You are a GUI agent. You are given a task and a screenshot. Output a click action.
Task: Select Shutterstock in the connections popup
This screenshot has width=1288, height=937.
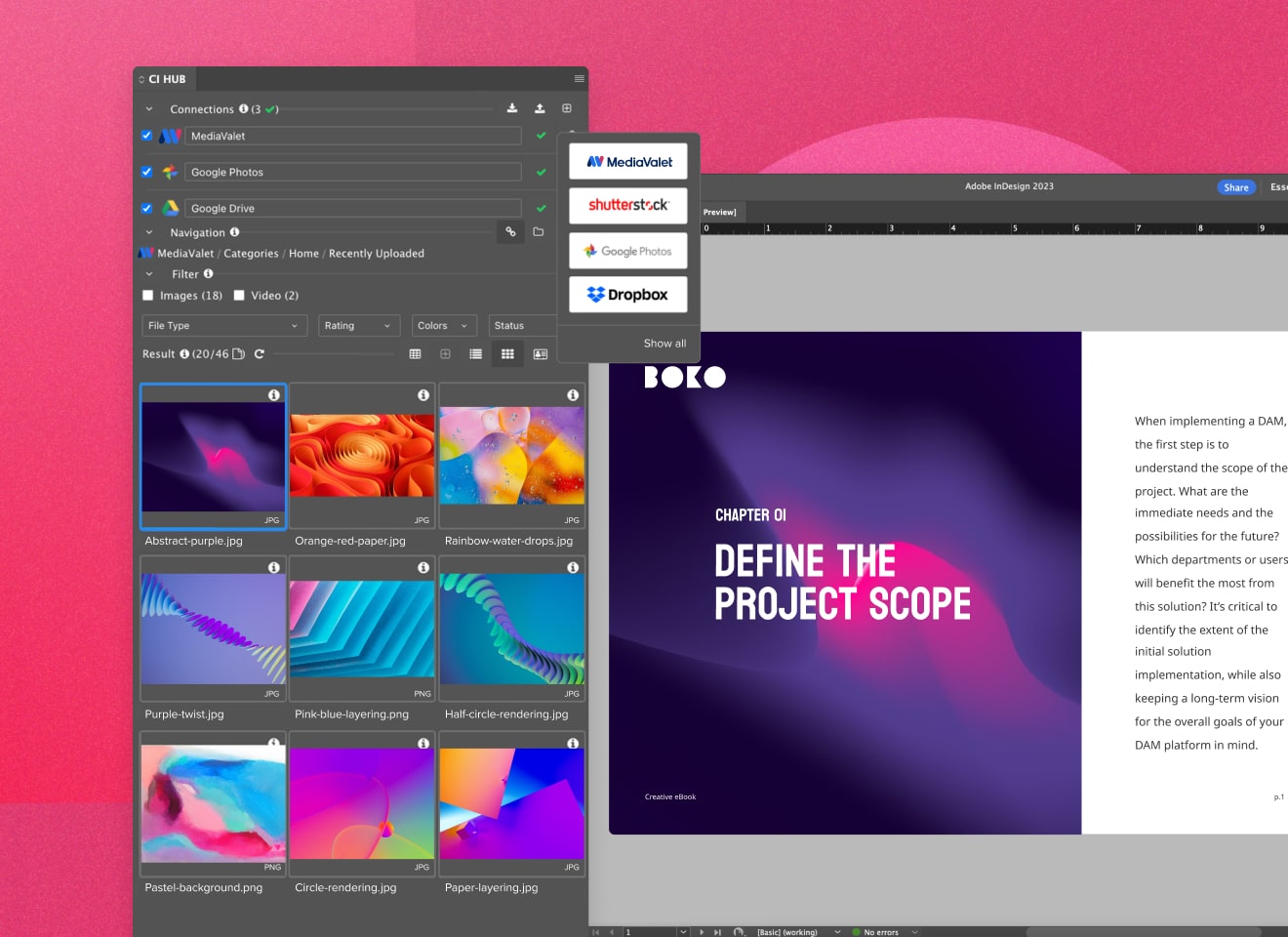tap(628, 205)
